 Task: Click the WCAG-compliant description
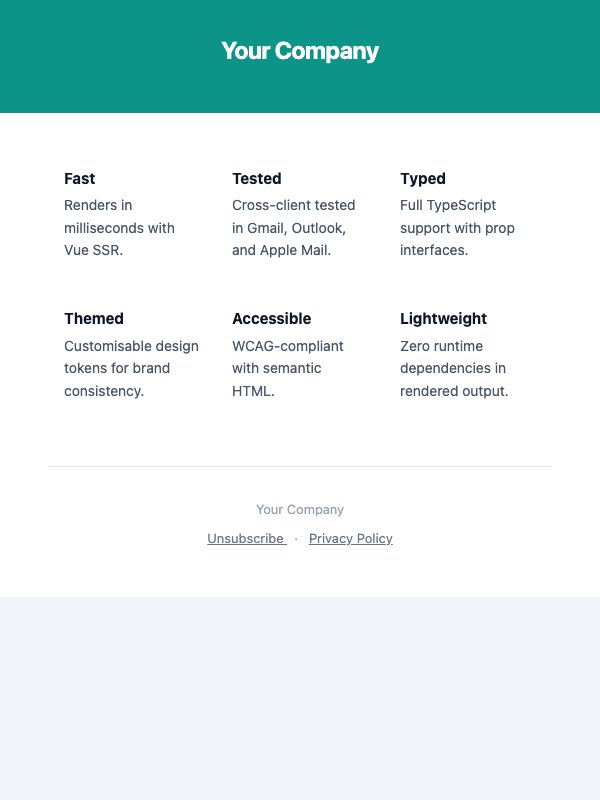[x=288, y=368]
